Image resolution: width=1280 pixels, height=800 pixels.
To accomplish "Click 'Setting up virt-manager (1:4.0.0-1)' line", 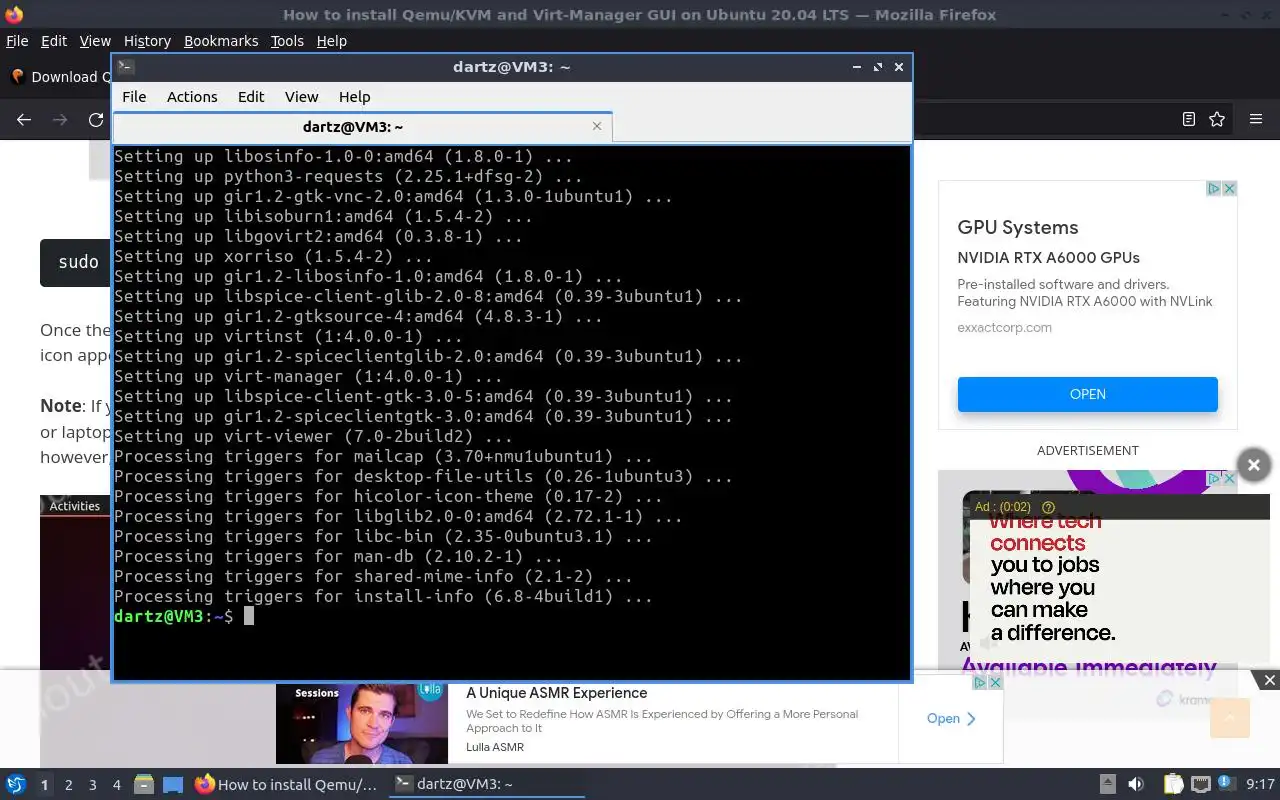I will click(x=308, y=376).
